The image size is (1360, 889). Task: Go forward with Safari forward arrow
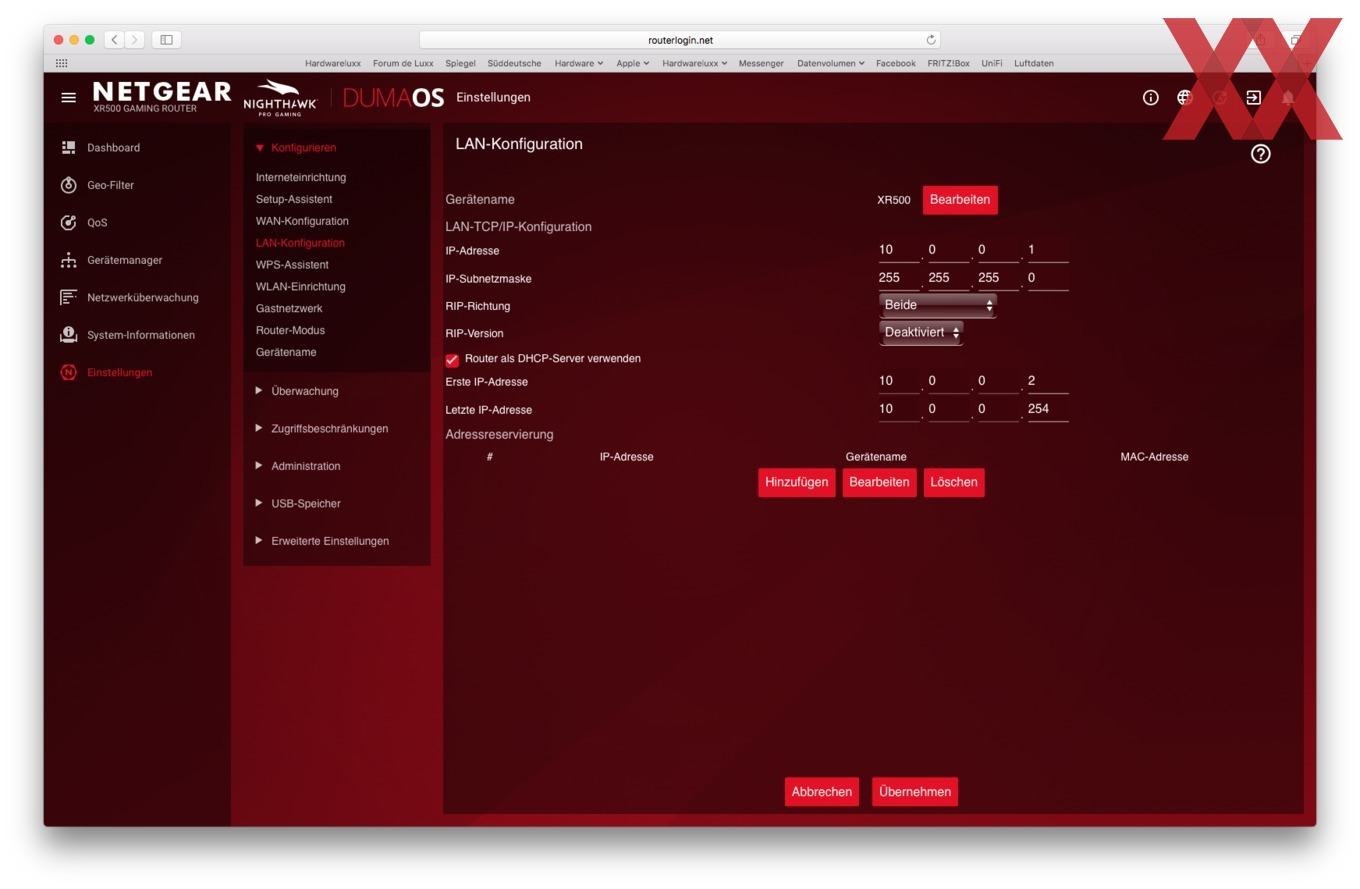[x=135, y=40]
